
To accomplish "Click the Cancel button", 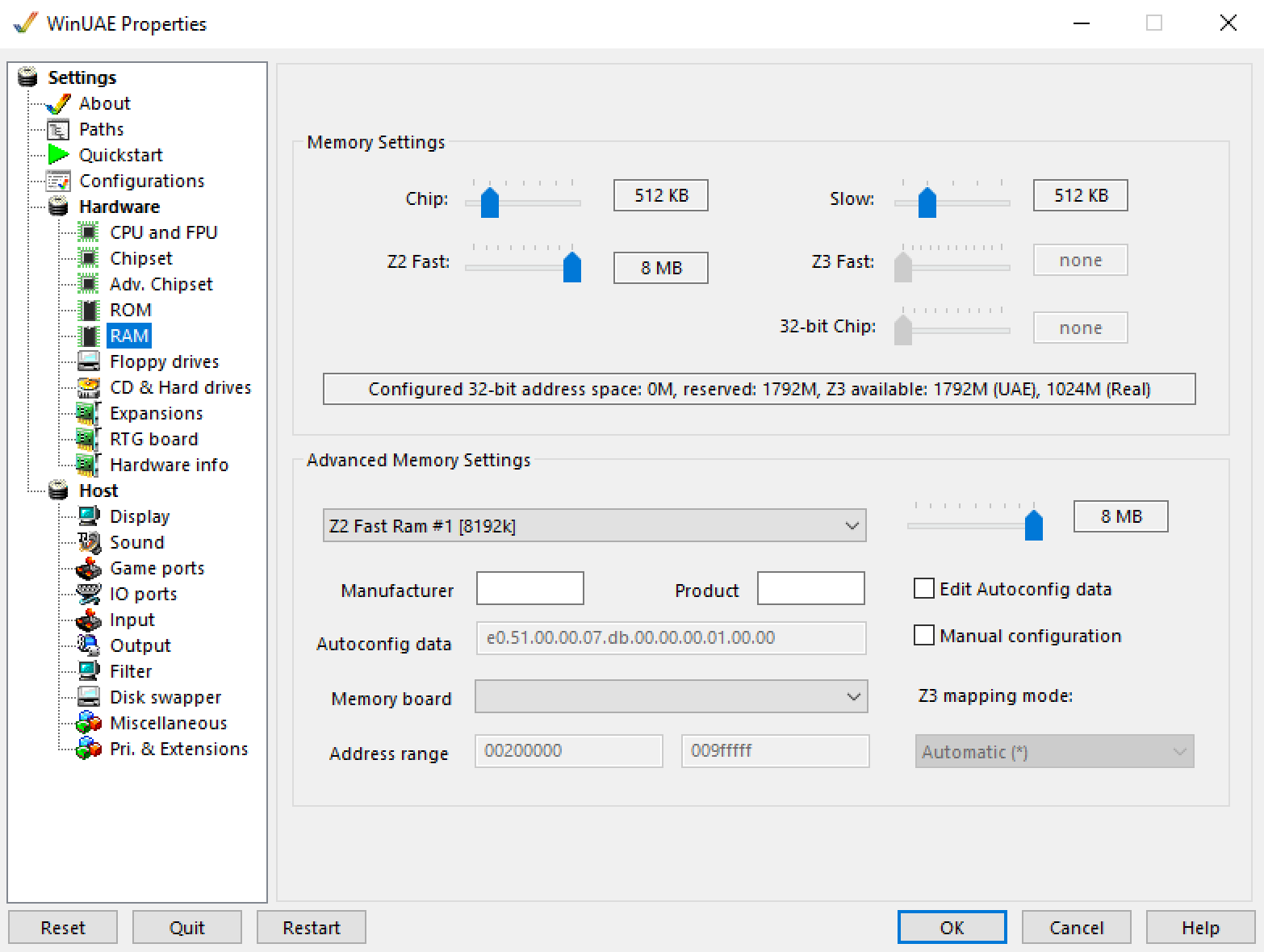I will click(1077, 927).
